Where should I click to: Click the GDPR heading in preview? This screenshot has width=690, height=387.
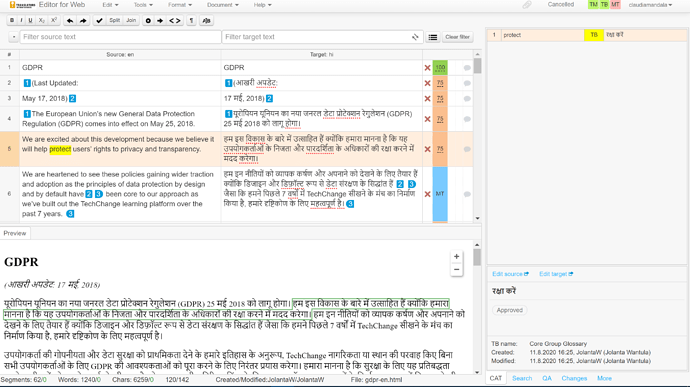pos(21,262)
